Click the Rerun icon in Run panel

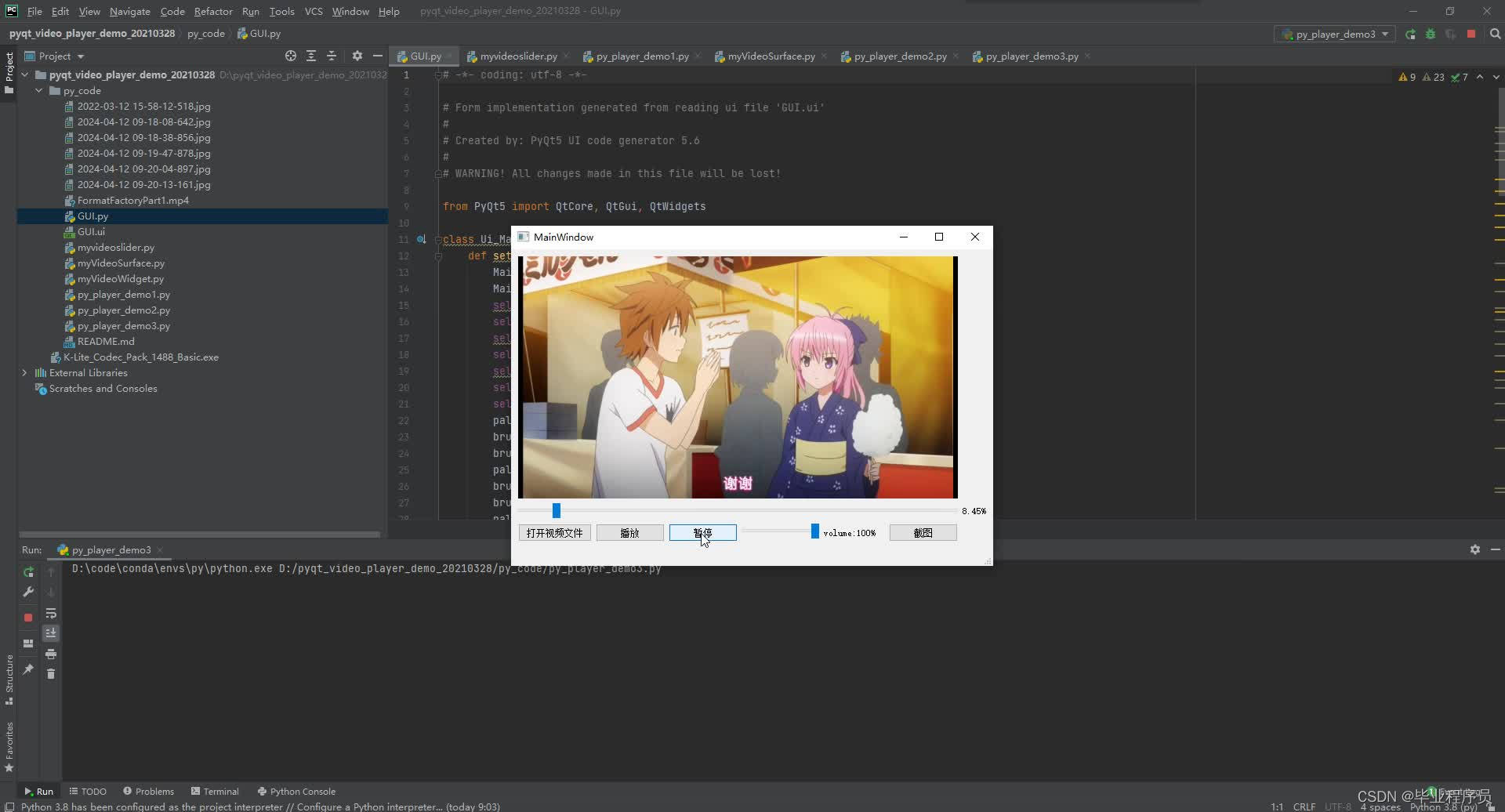(28, 572)
